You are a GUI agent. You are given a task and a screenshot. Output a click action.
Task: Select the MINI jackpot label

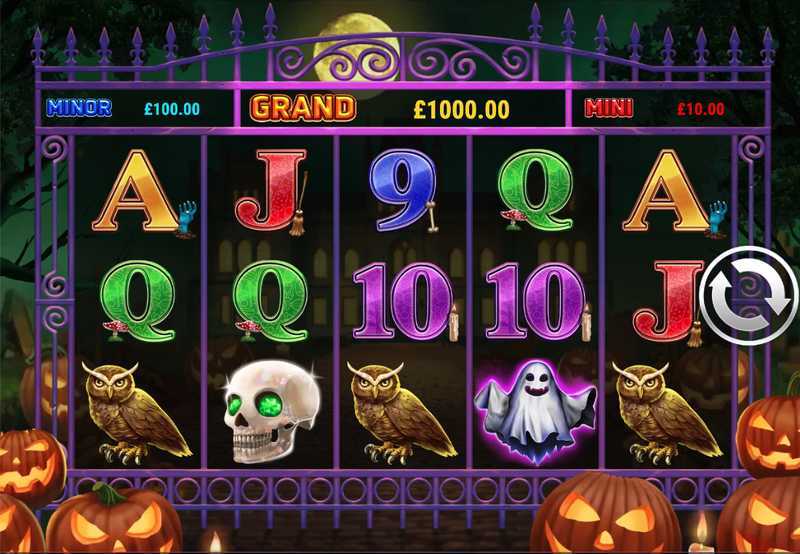[609, 108]
